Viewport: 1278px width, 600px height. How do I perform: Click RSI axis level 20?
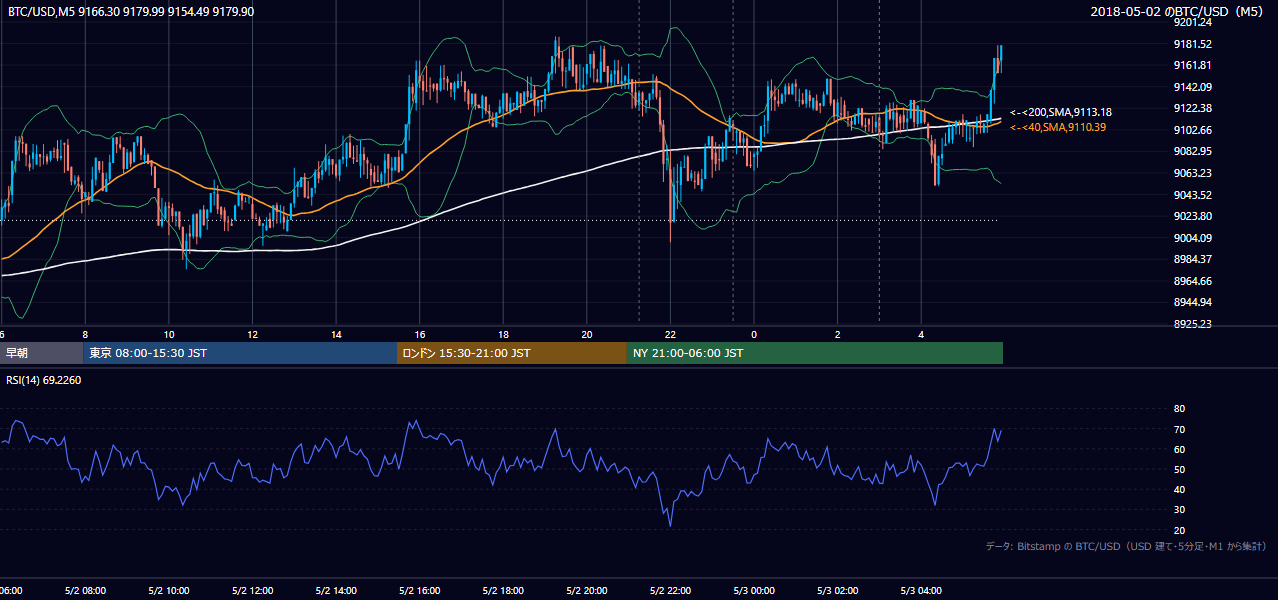(x=1179, y=530)
